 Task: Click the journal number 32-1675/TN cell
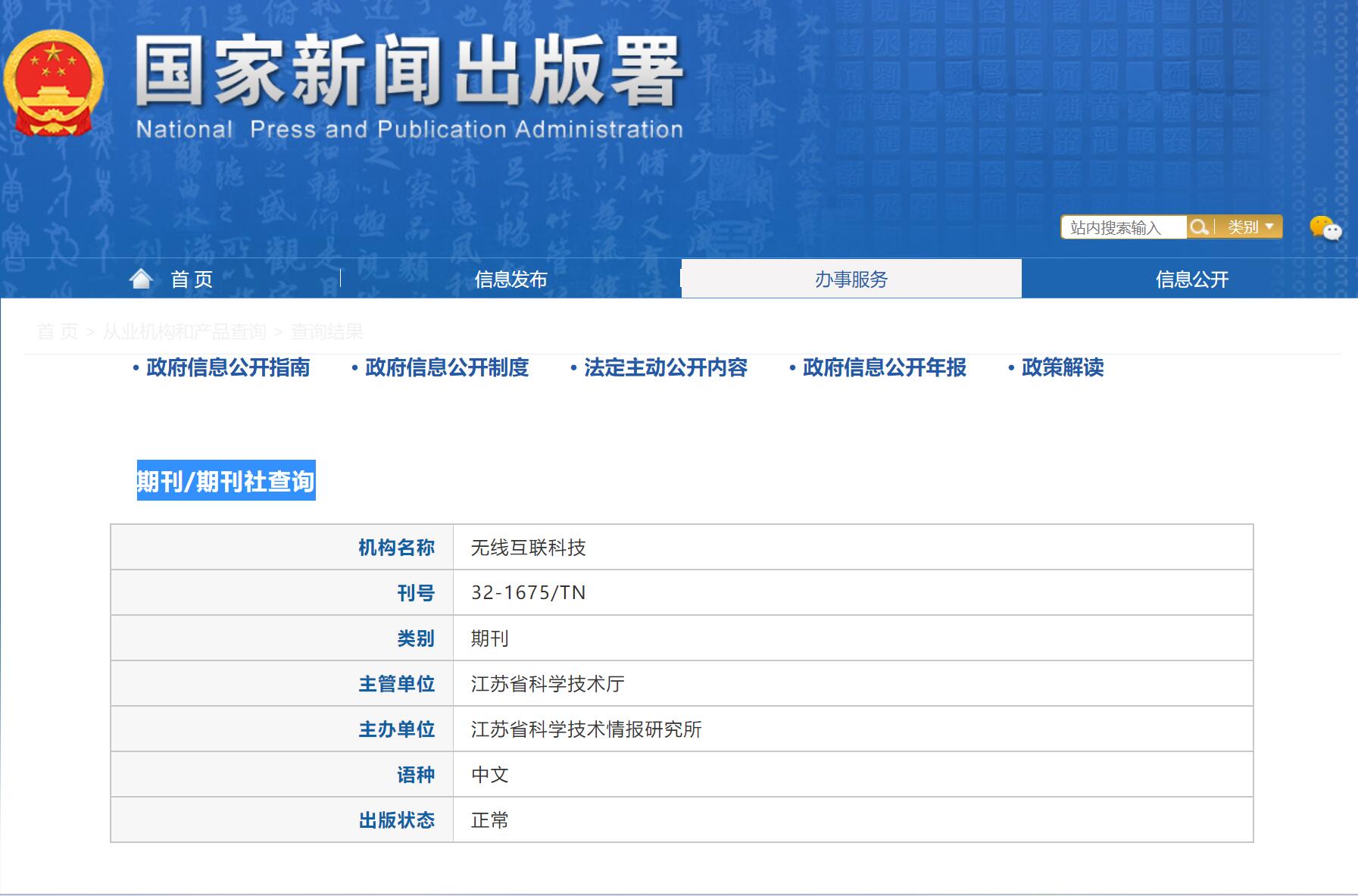click(x=528, y=592)
